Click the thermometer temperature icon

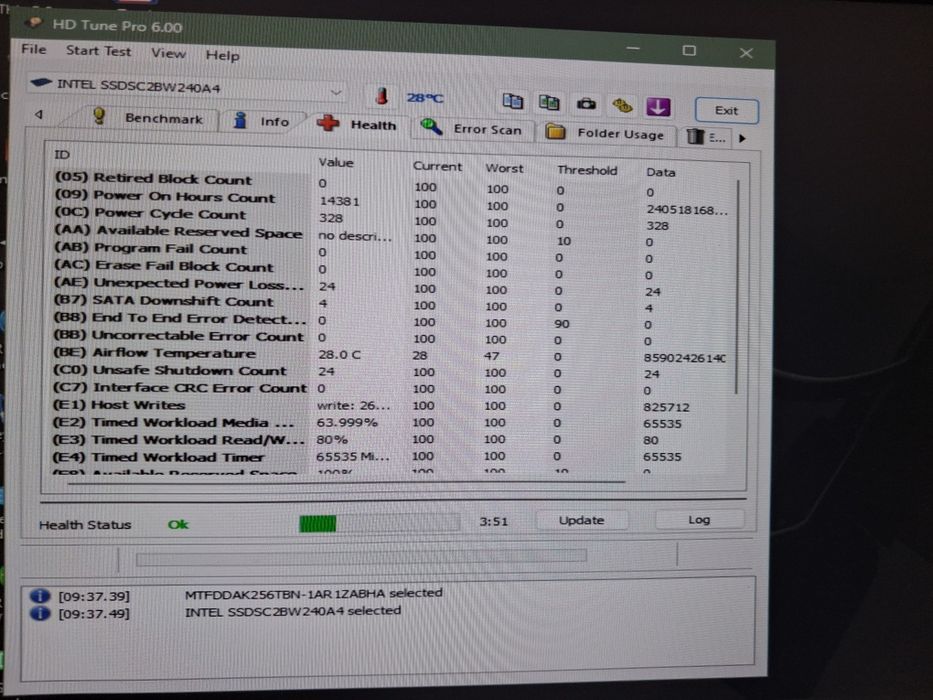382,95
